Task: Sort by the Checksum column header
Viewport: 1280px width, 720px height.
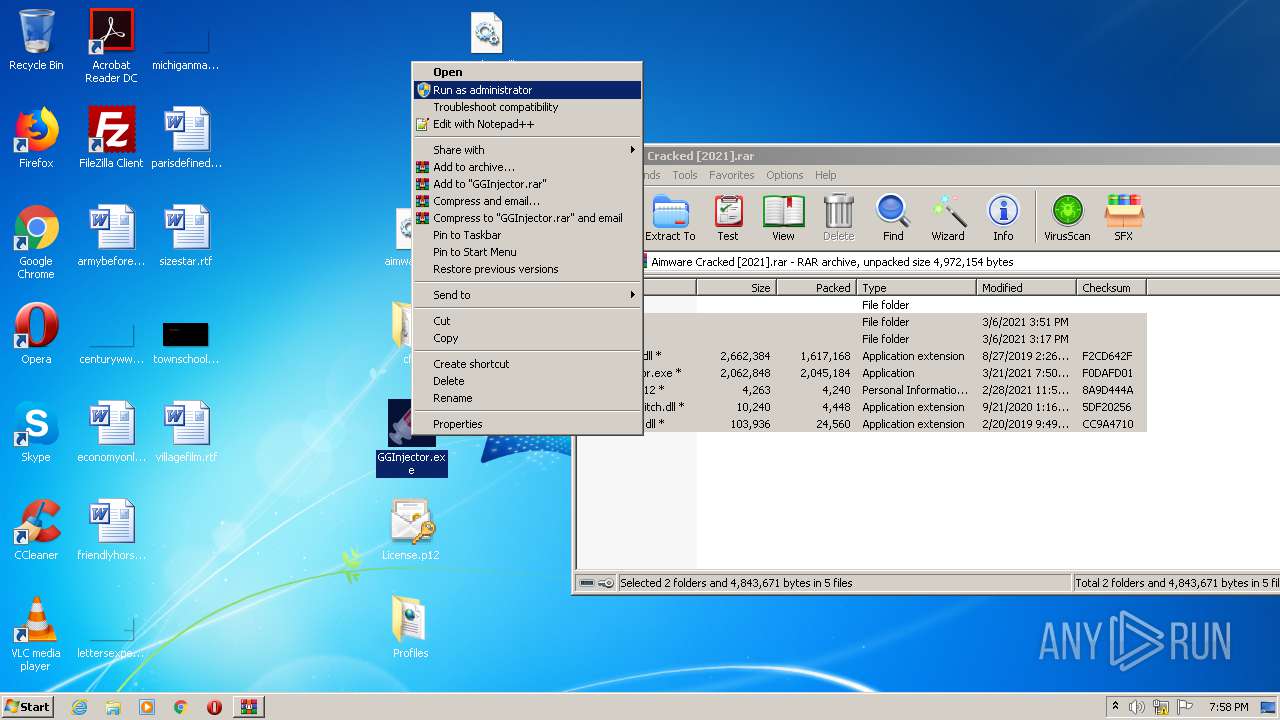Action: tap(1111, 288)
